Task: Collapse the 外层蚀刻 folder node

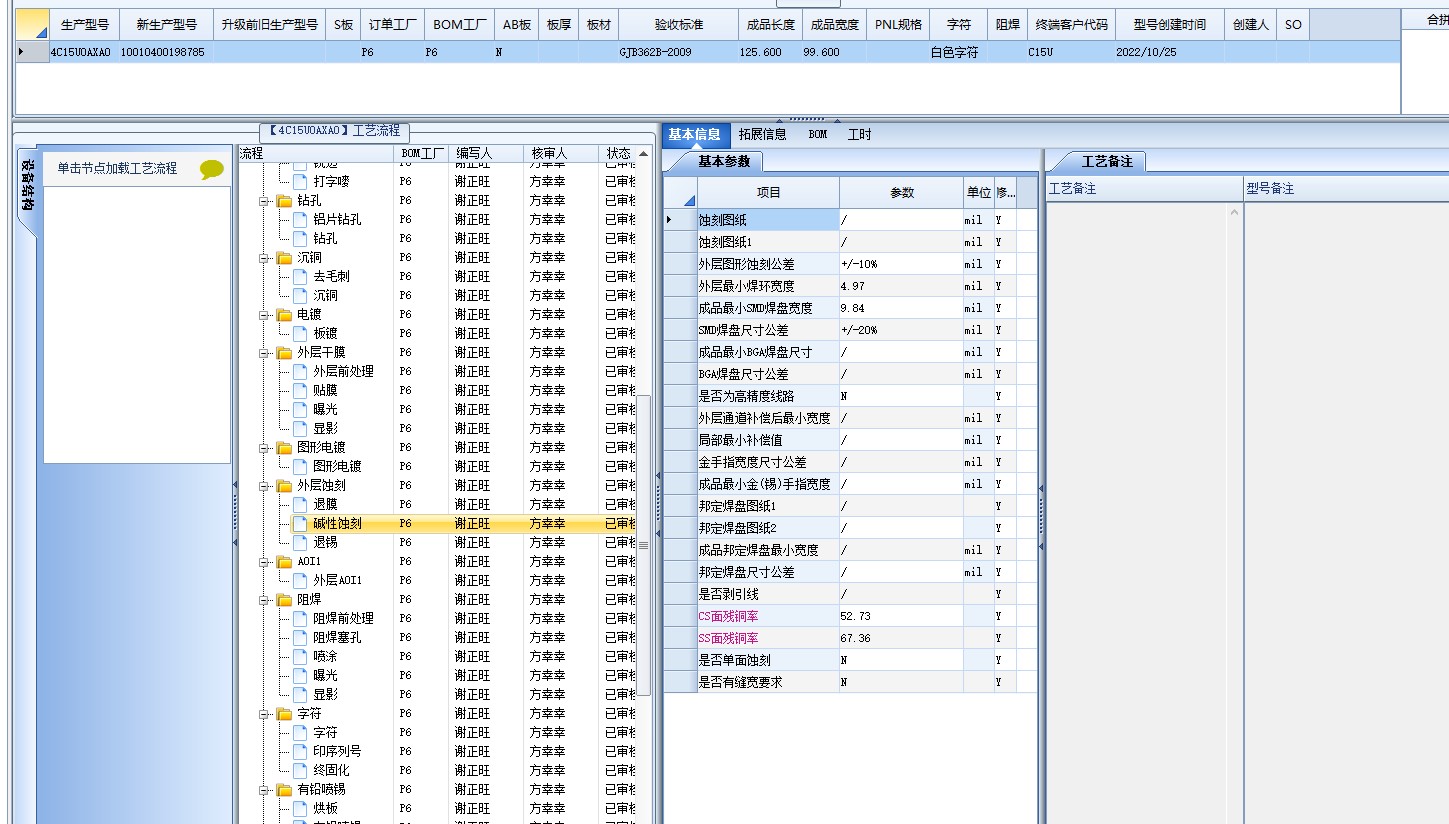Action: point(266,485)
